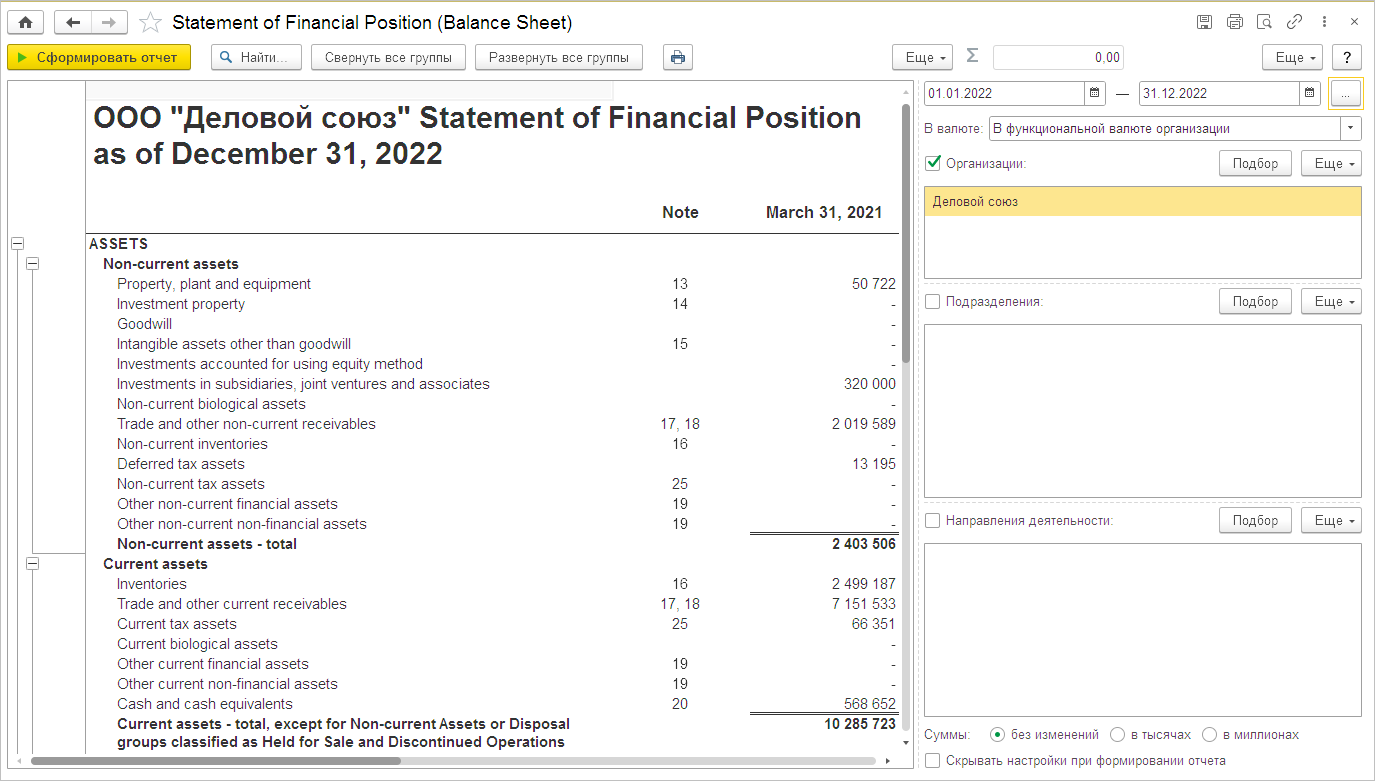Click Подбор button for Подразделения

coord(1255,301)
